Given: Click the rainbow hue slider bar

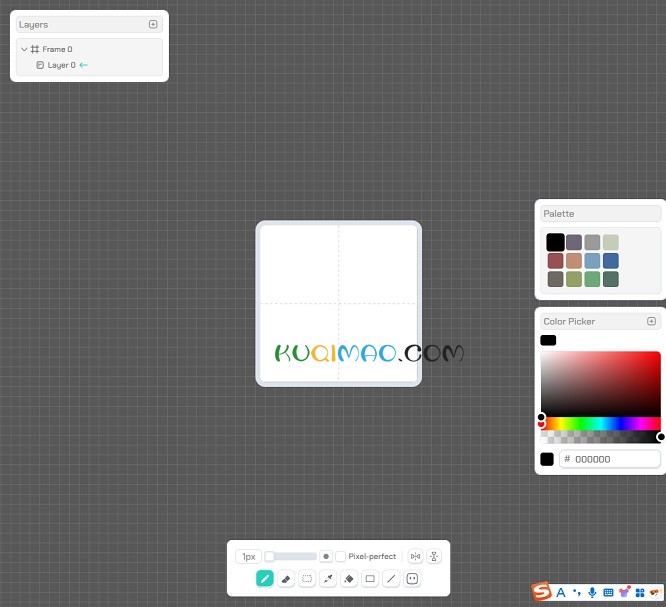Looking at the screenshot, I should [x=600, y=423].
